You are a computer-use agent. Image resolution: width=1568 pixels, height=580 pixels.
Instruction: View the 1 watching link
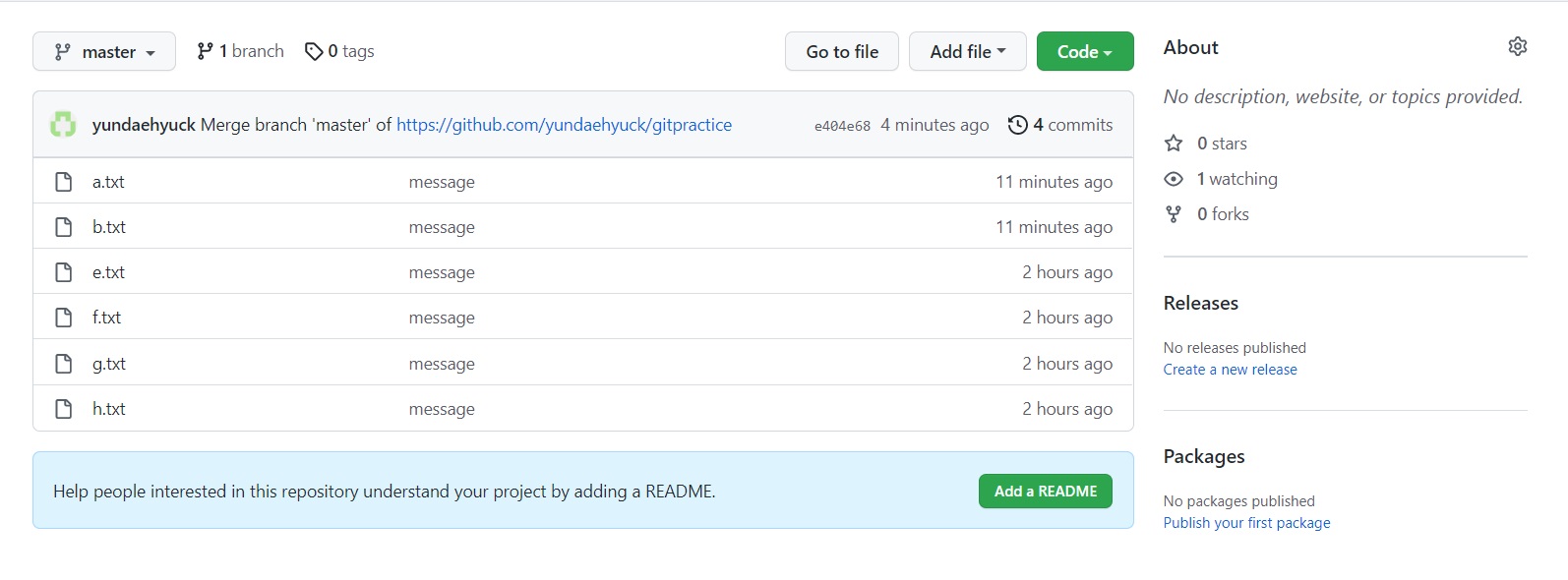tap(1237, 179)
